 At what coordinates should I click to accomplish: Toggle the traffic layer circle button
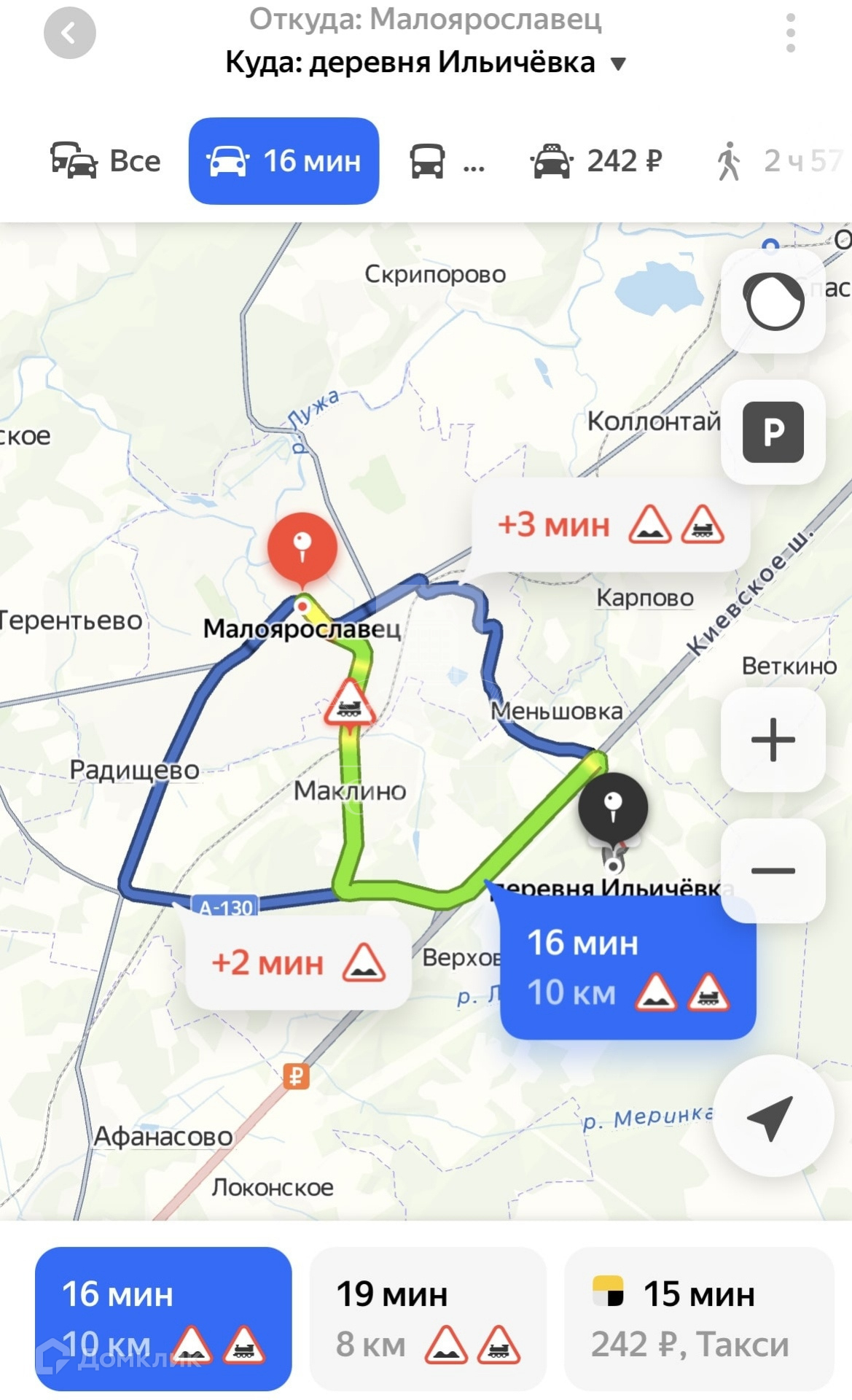773,301
